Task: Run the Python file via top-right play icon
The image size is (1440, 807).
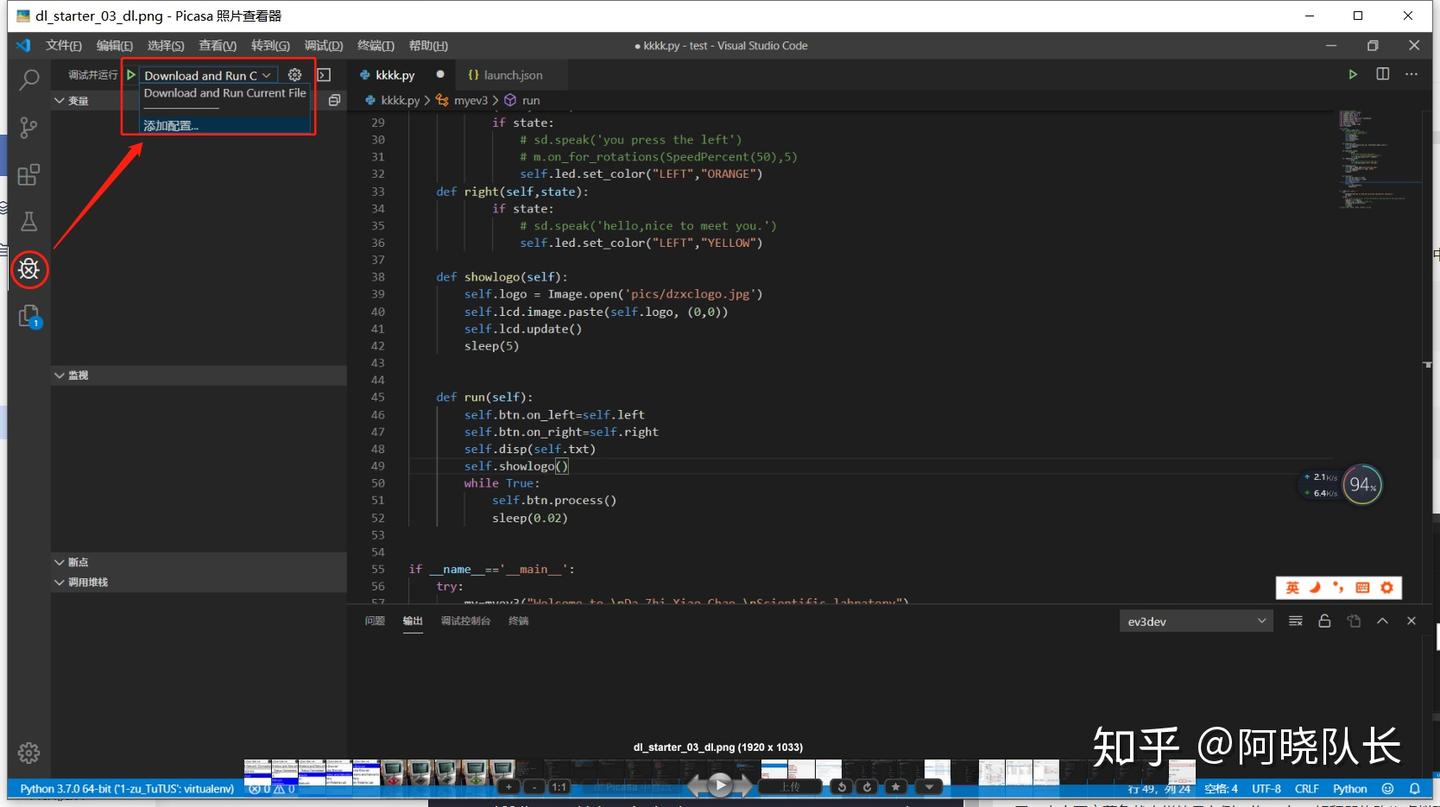Action: [x=1353, y=74]
